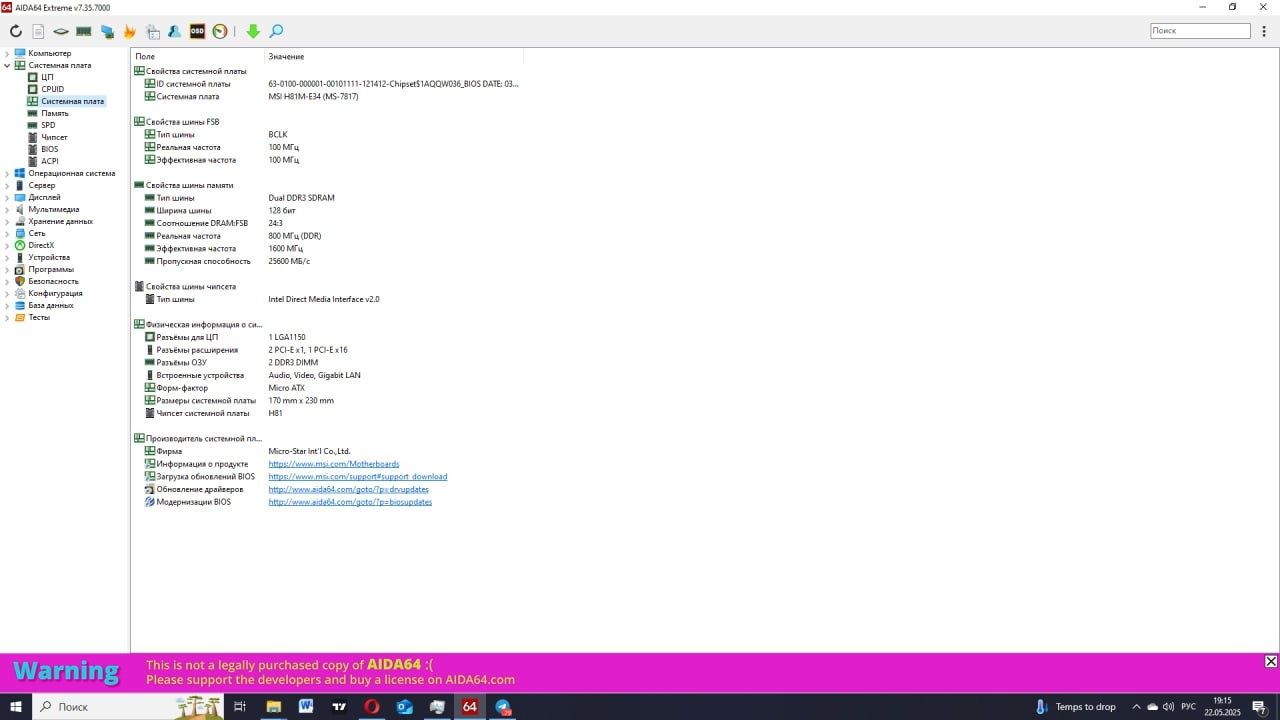
Task: Open the msi.com/Motherboards link
Action: (x=334, y=464)
